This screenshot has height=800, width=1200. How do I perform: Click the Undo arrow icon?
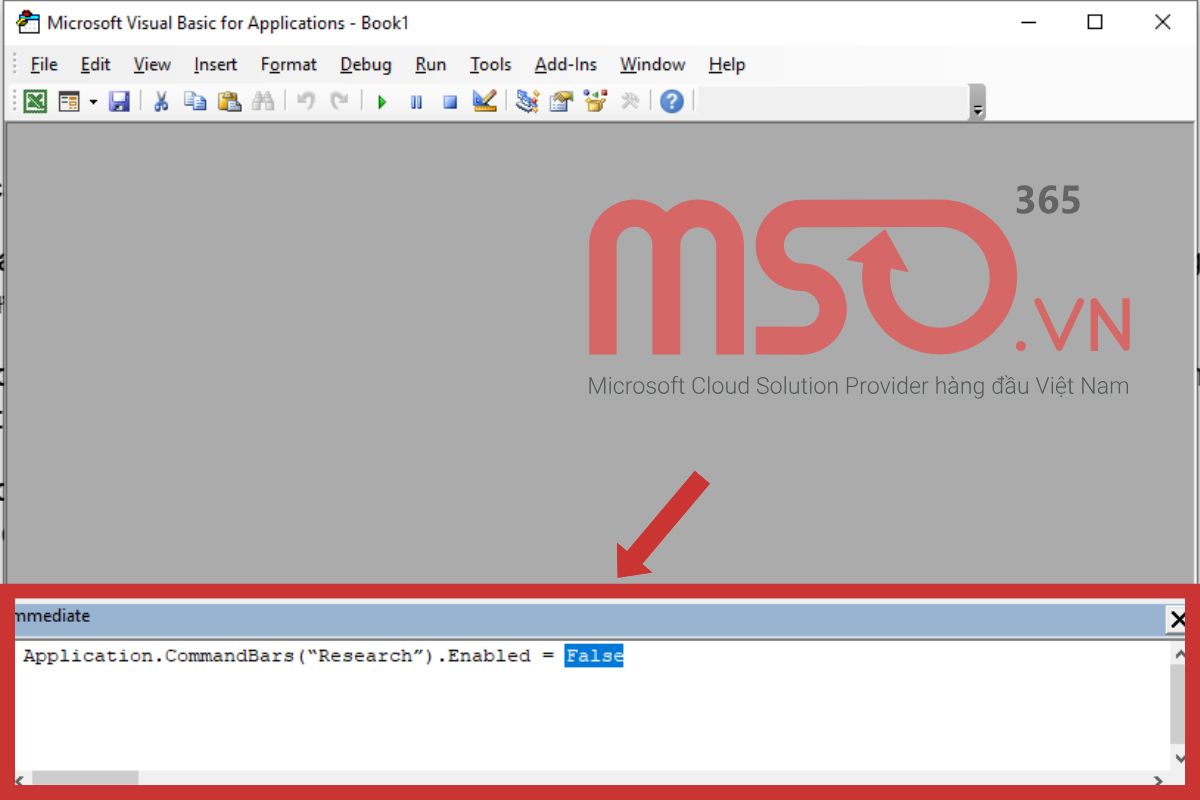tap(306, 101)
